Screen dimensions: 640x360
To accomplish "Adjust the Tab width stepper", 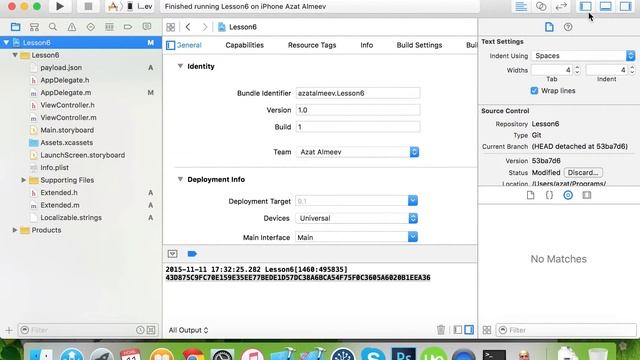I will (577, 70).
